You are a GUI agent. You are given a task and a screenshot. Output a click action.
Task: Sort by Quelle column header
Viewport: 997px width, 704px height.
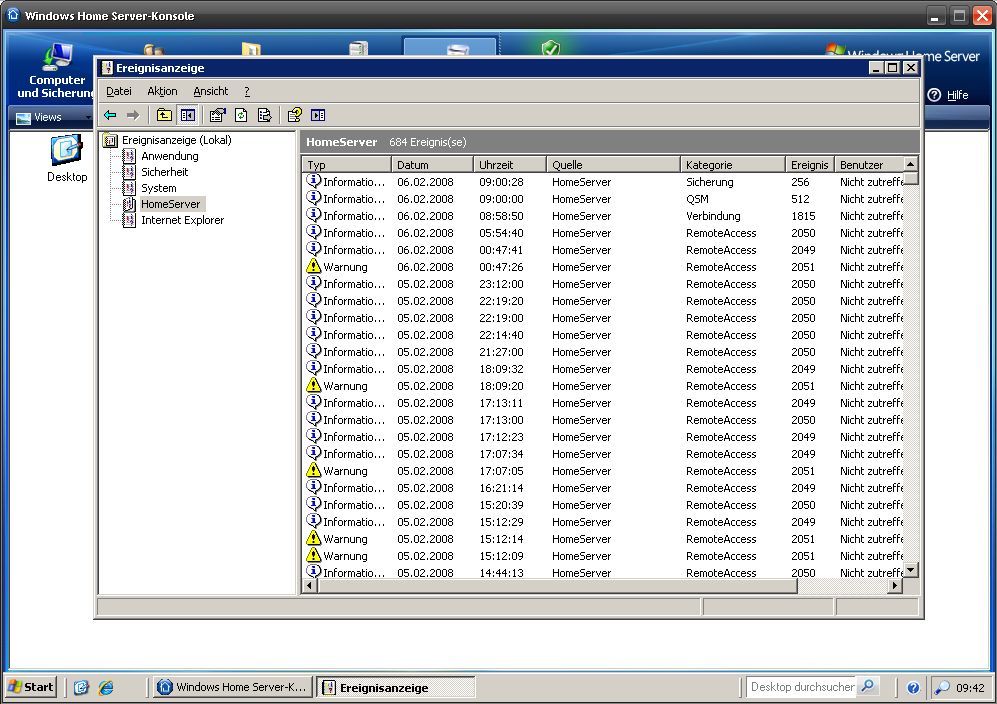[x=614, y=165]
